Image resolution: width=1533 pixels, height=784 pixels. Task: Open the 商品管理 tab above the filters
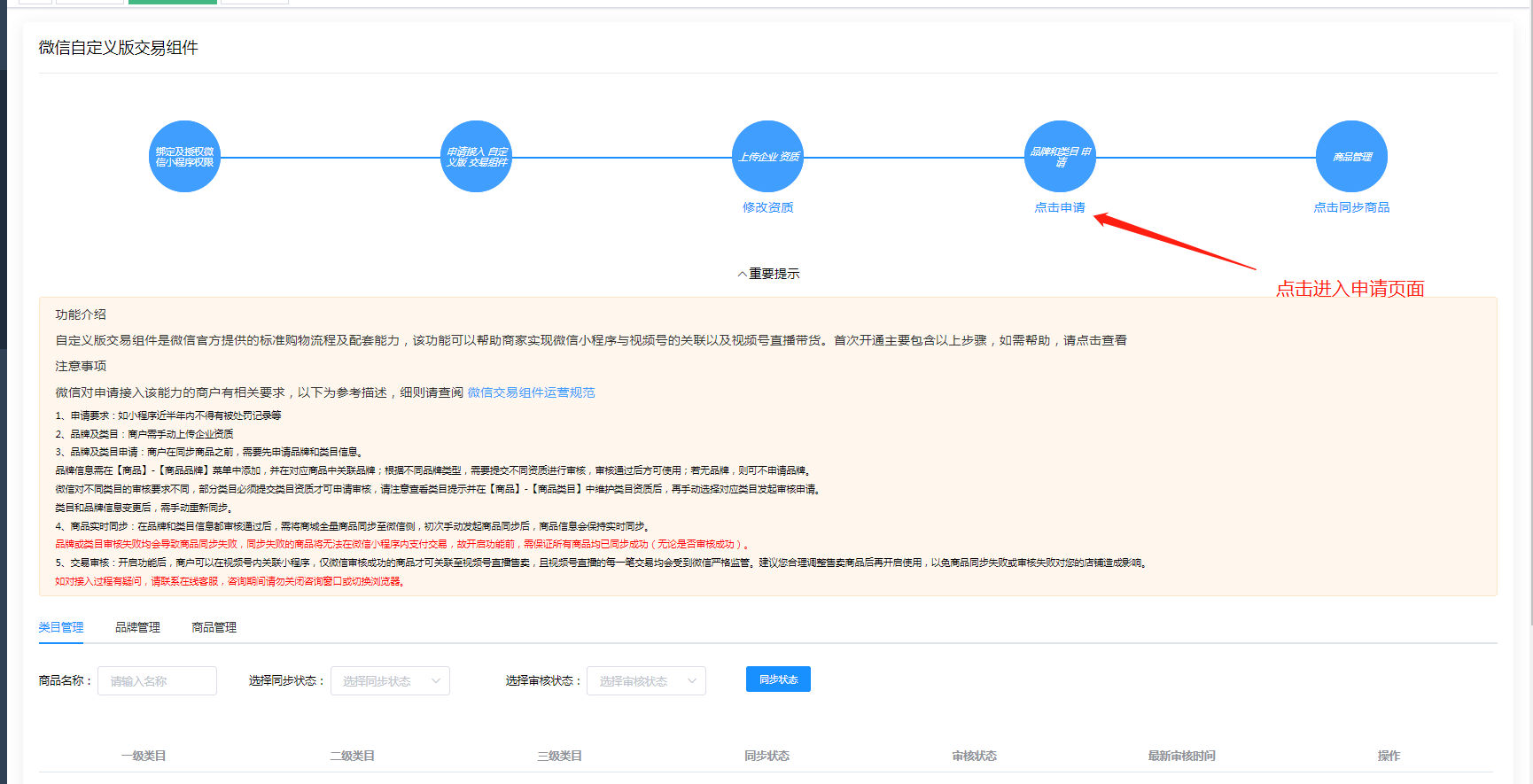click(x=214, y=627)
